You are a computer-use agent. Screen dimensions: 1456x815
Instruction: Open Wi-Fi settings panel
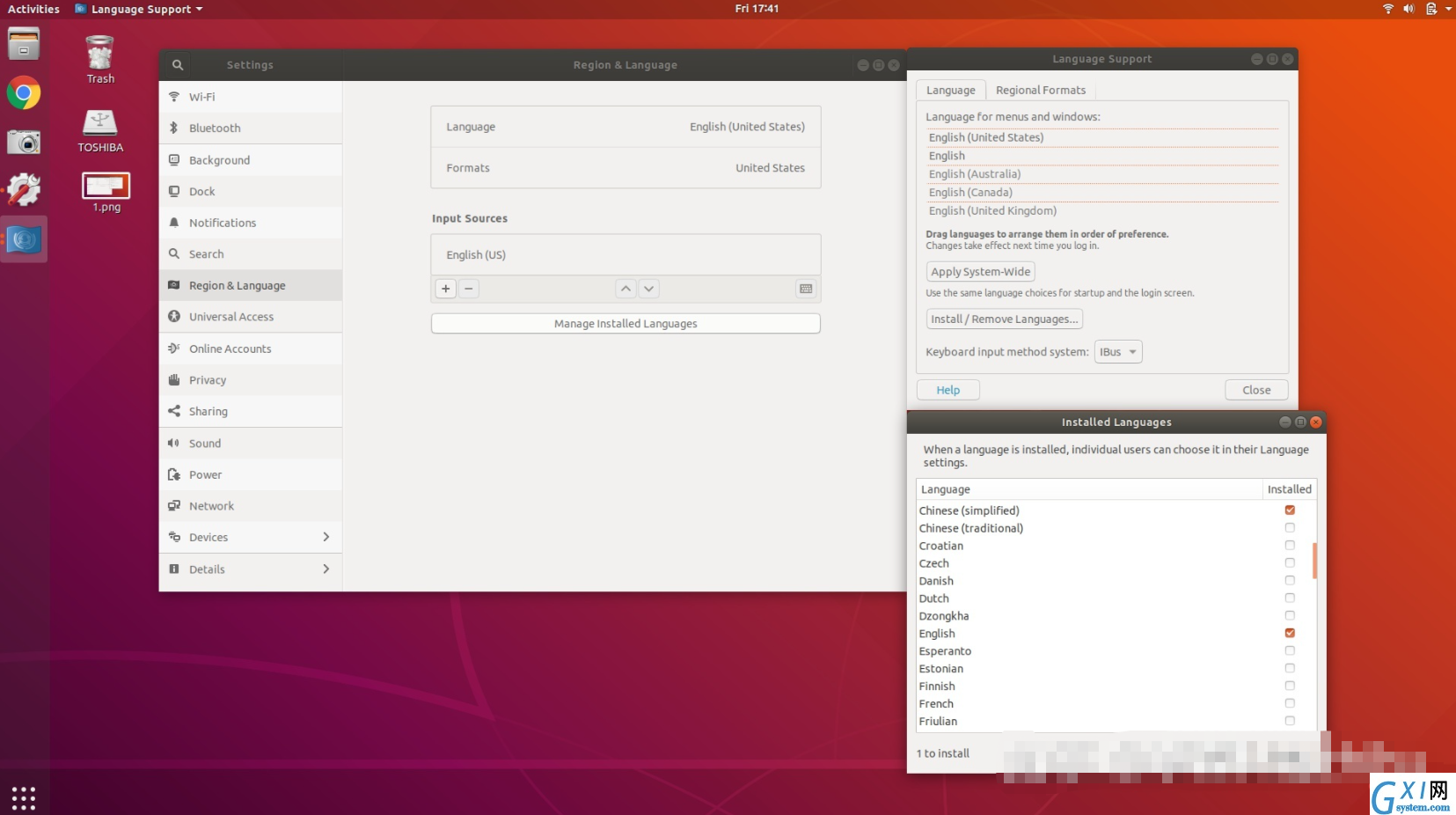[251, 97]
